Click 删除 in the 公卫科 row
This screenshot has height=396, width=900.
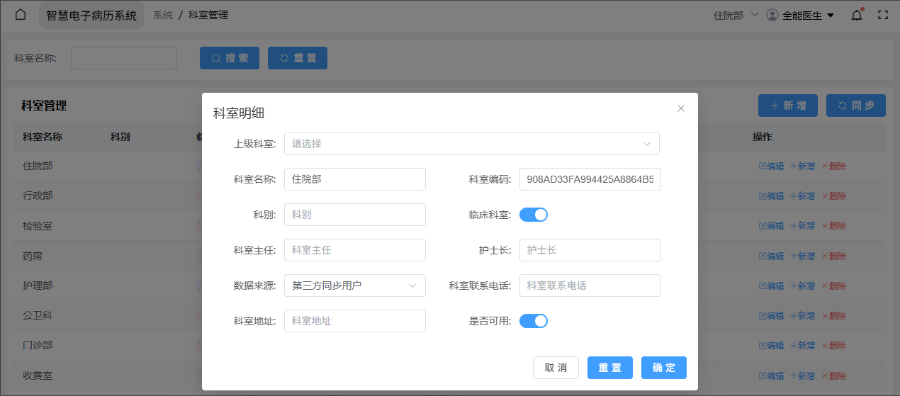[833, 315]
